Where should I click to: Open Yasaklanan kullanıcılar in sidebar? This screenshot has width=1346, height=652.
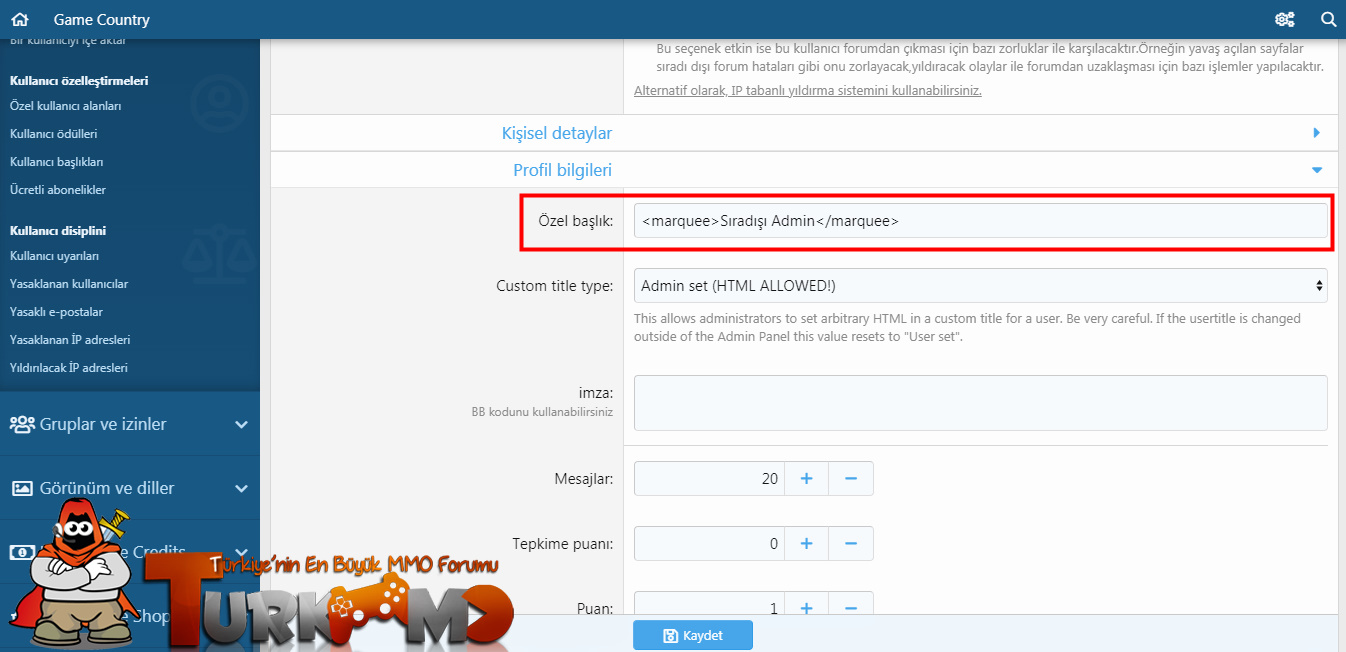[69, 284]
